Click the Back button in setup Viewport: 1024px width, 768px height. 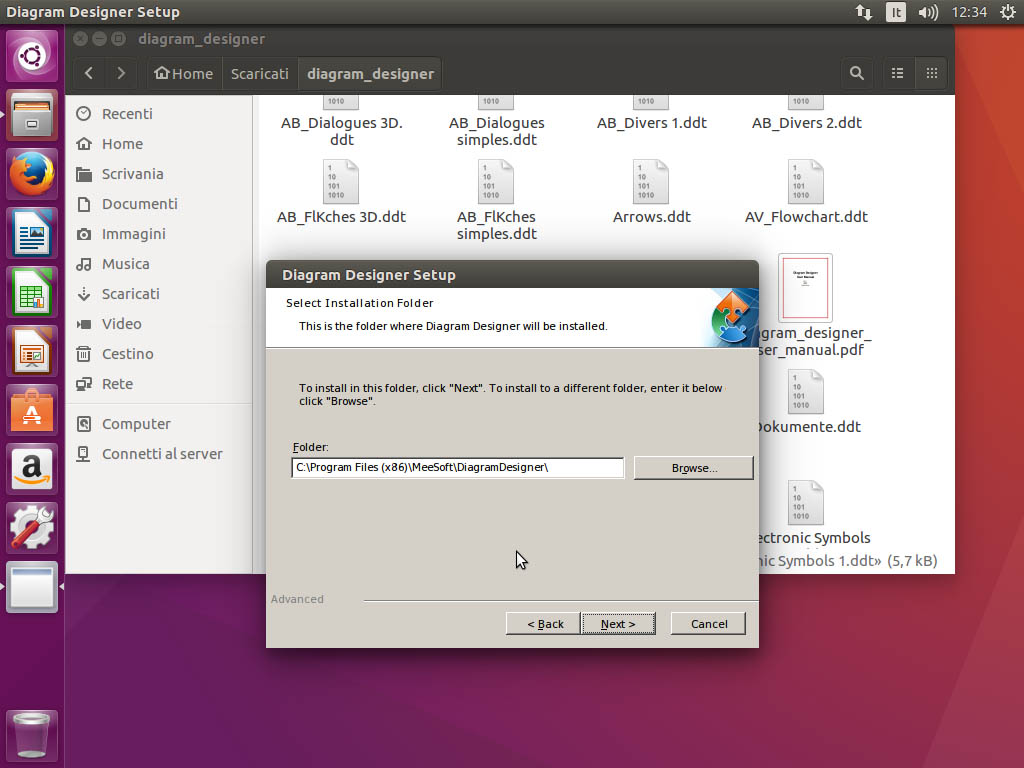544,623
